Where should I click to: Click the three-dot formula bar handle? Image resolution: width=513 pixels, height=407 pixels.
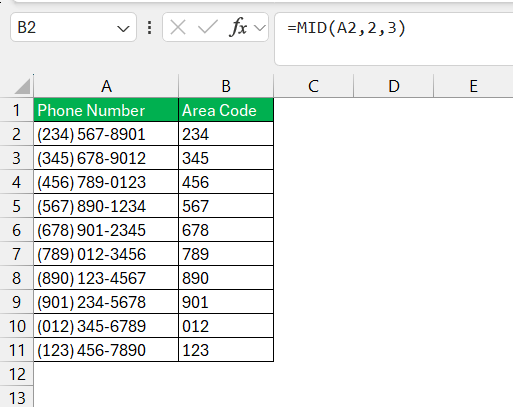pos(150,27)
